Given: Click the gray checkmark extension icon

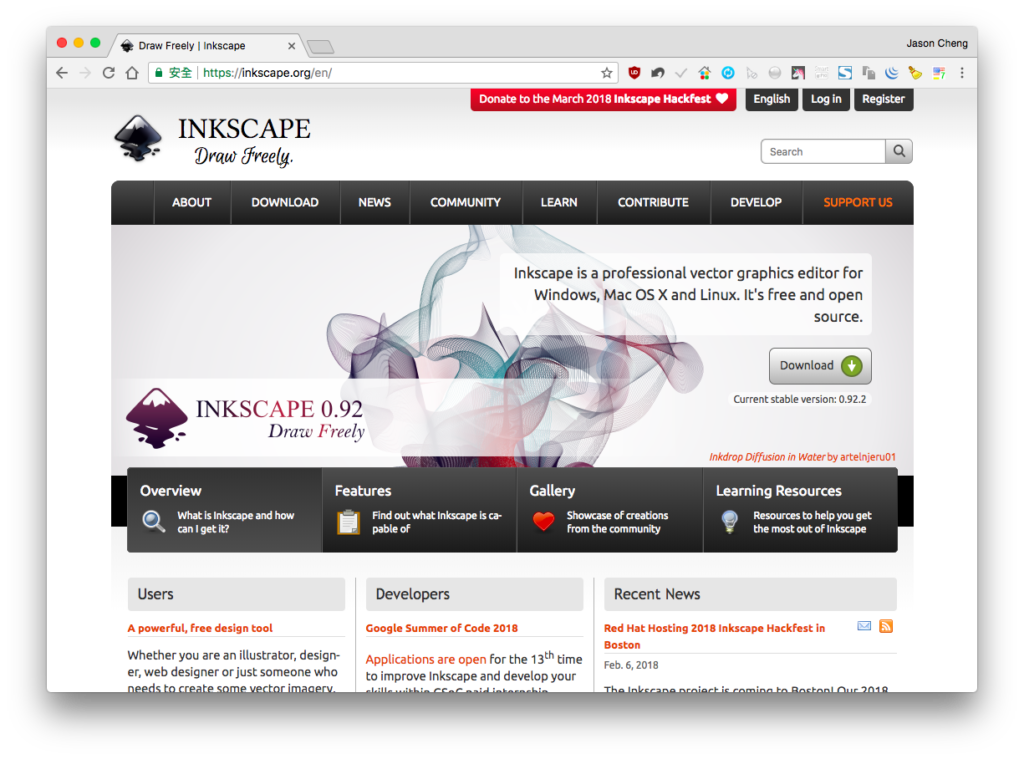Looking at the screenshot, I should click(x=681, y=73).
